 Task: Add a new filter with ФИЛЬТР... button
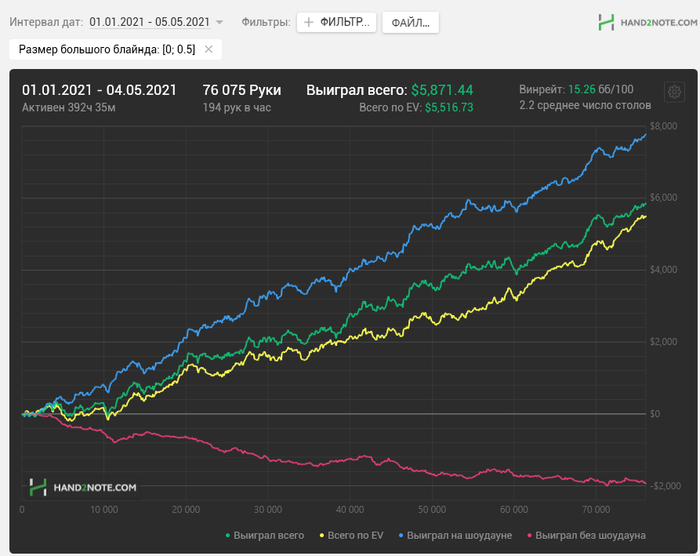tap(337, 22)
